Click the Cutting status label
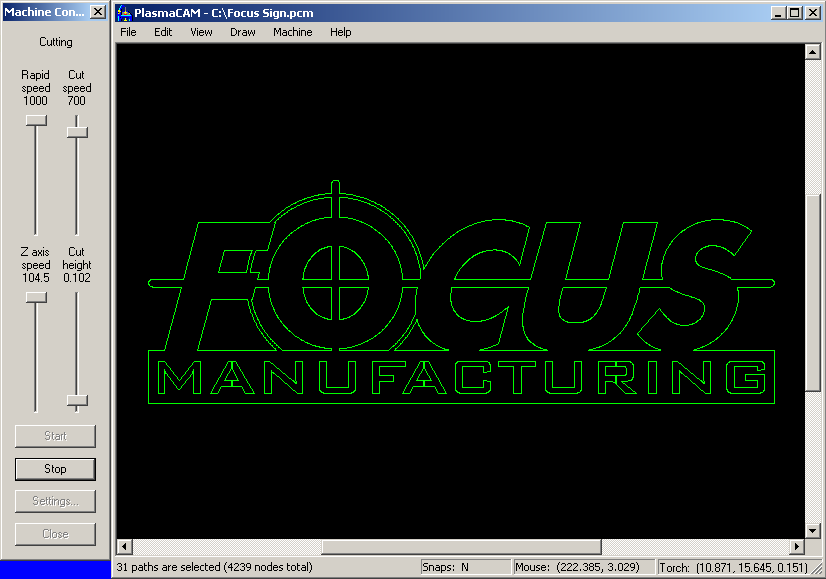Viewport: 826px width, 579px height. pos(56,42)
